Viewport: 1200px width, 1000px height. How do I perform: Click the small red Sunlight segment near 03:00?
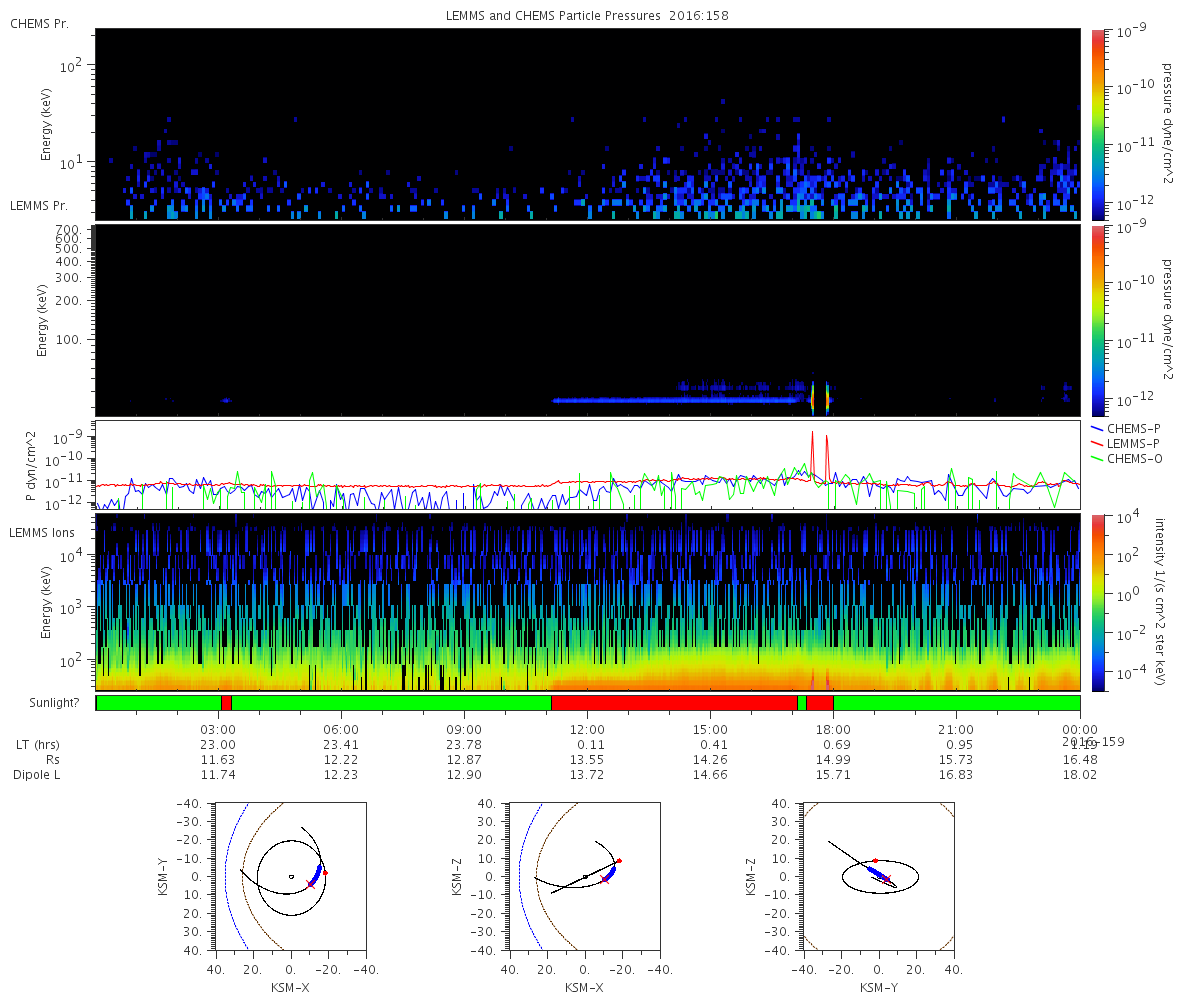[x=226, y=702]
